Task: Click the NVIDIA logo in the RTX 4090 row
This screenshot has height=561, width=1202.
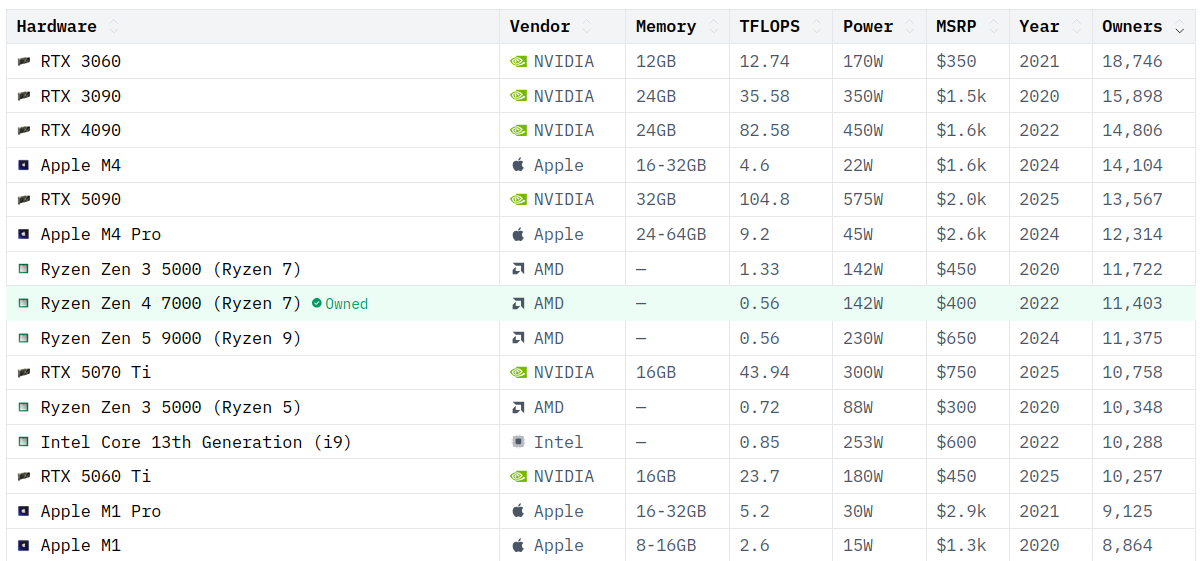Action: [518, 131]
